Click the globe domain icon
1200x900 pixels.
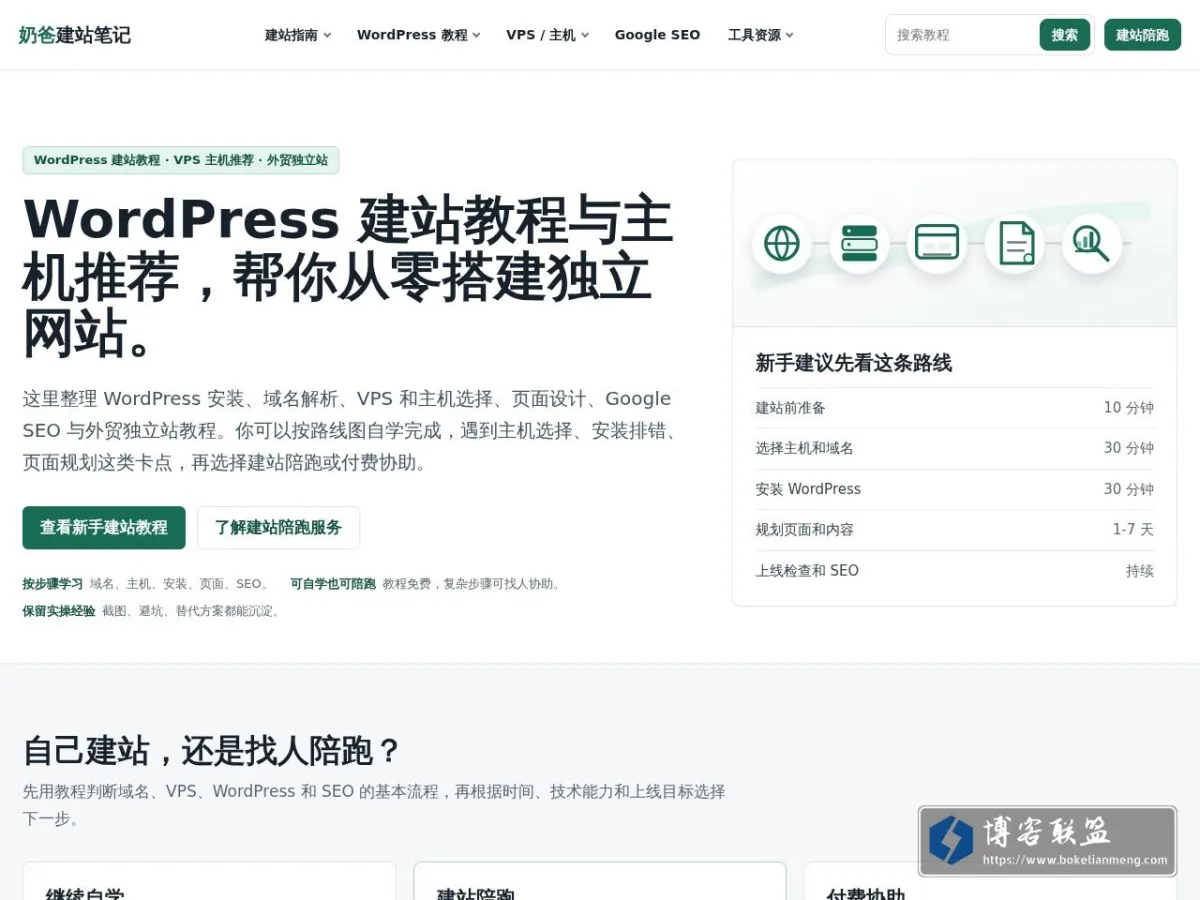tap(781, 243)
